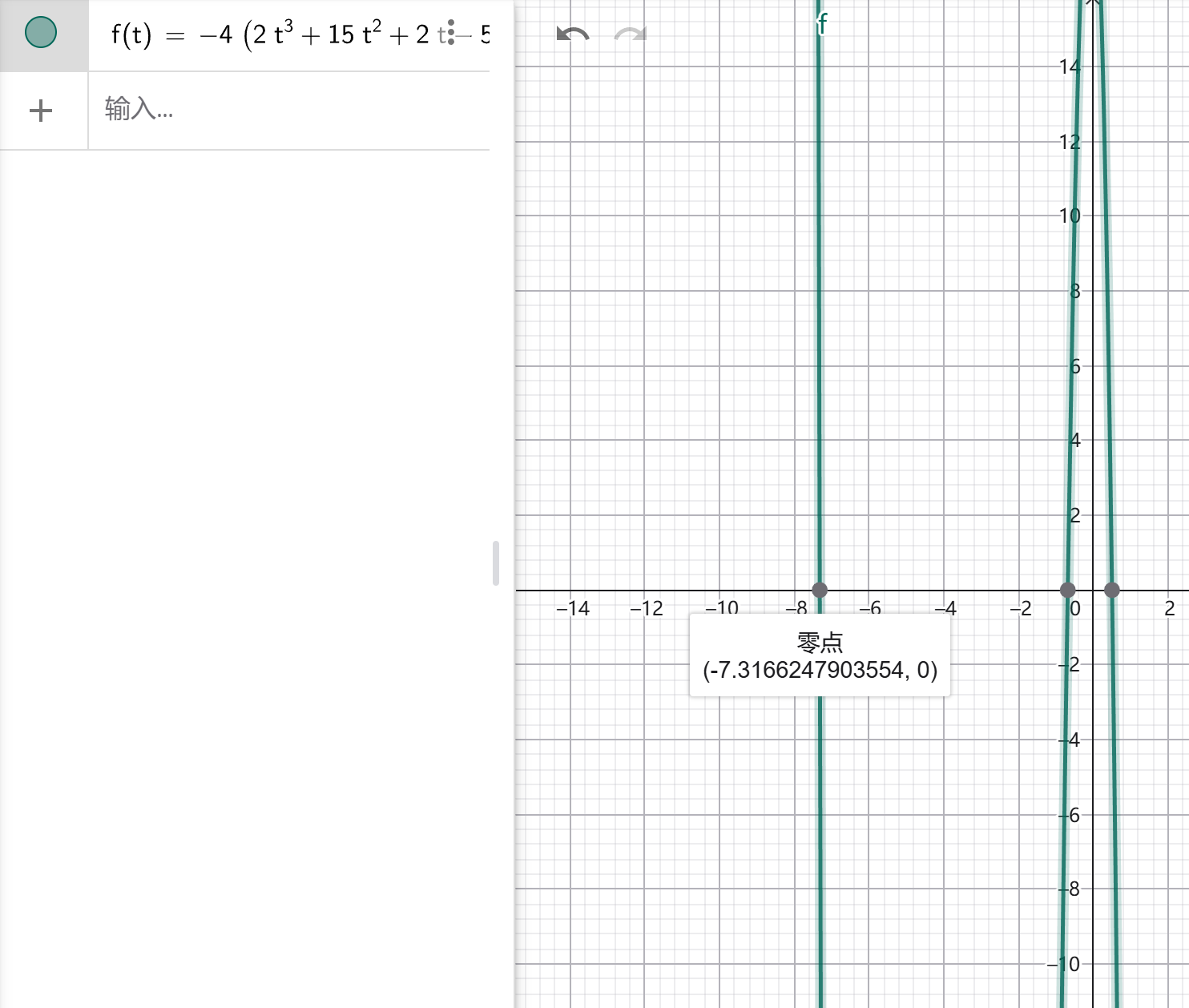
Task: Click the root point at -7.3166 on the x-axis
Action: click(x=820, y=590)
